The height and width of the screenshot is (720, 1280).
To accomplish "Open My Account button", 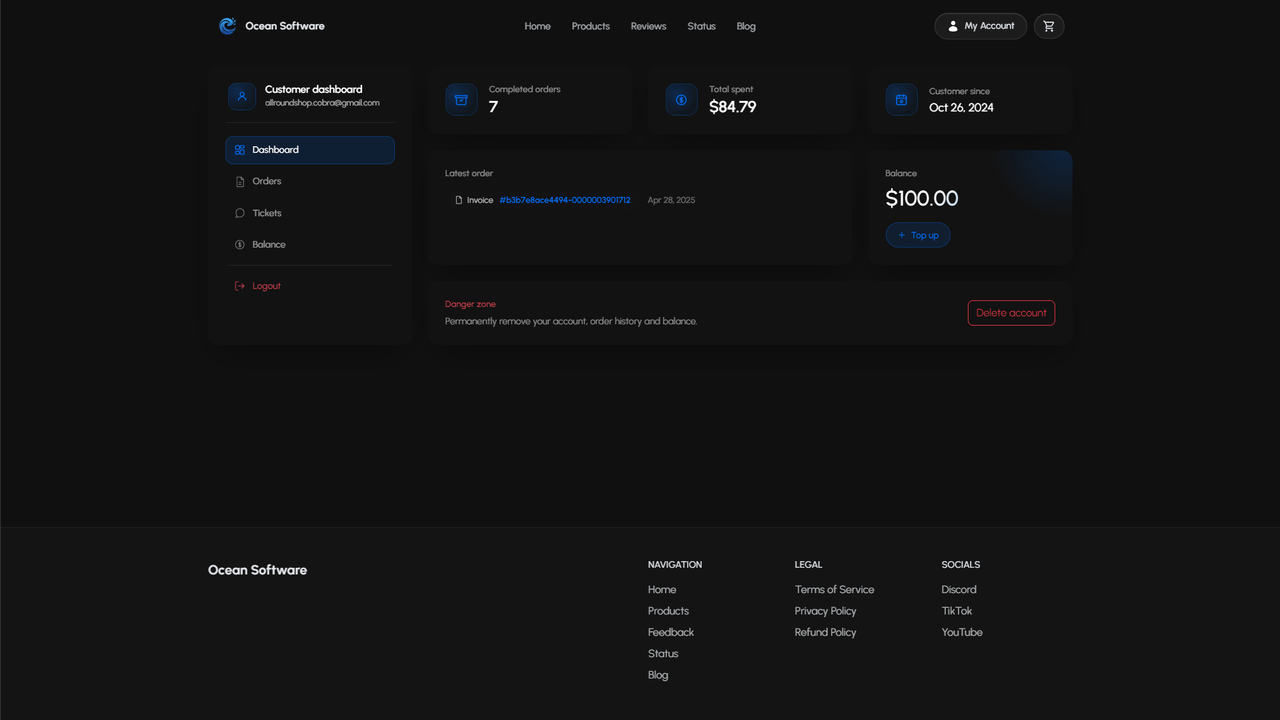I will [981, 26].
